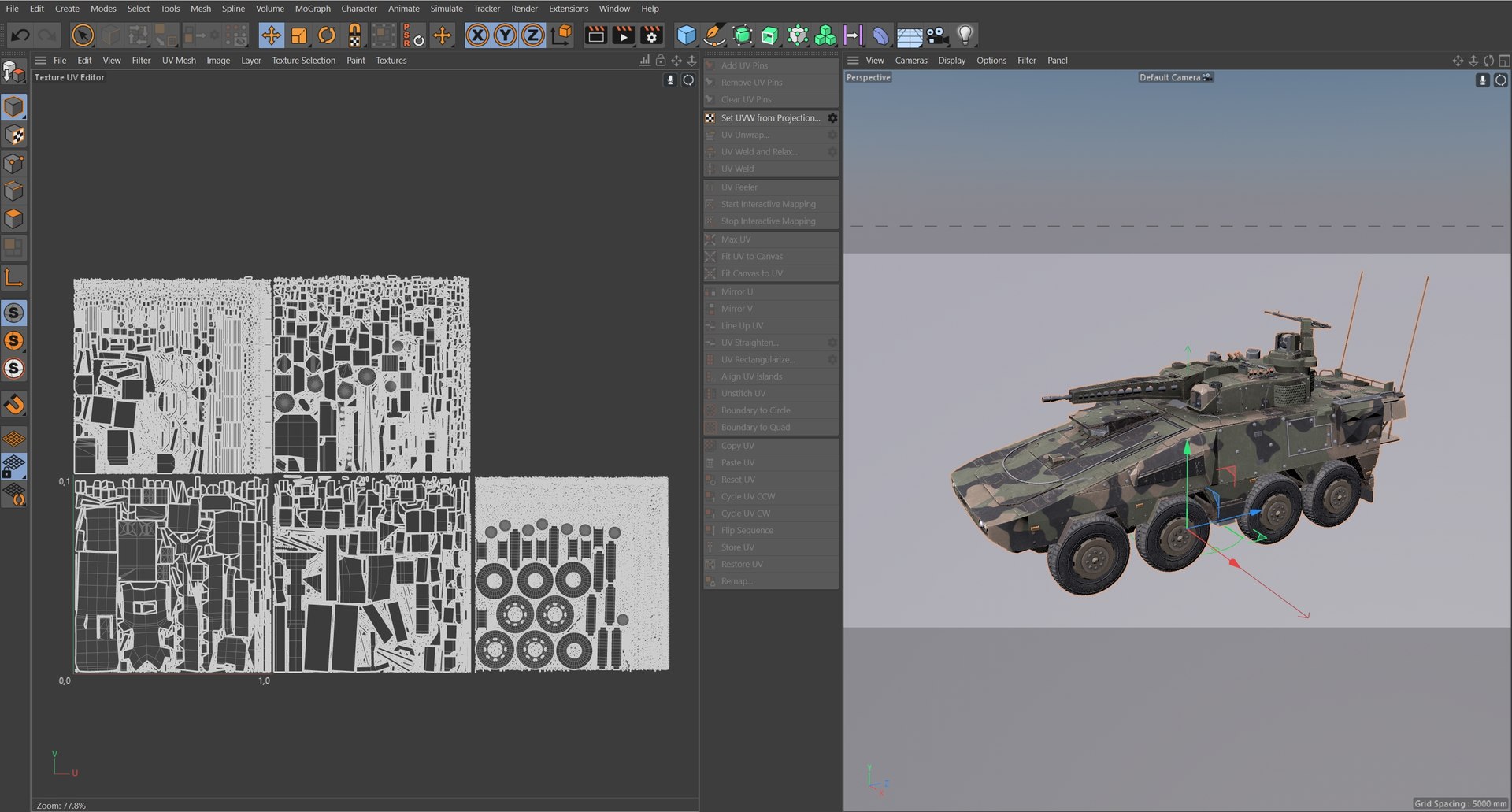
Task: Open Render Settings gear clapboard
Action: click(x=651, y=35)
